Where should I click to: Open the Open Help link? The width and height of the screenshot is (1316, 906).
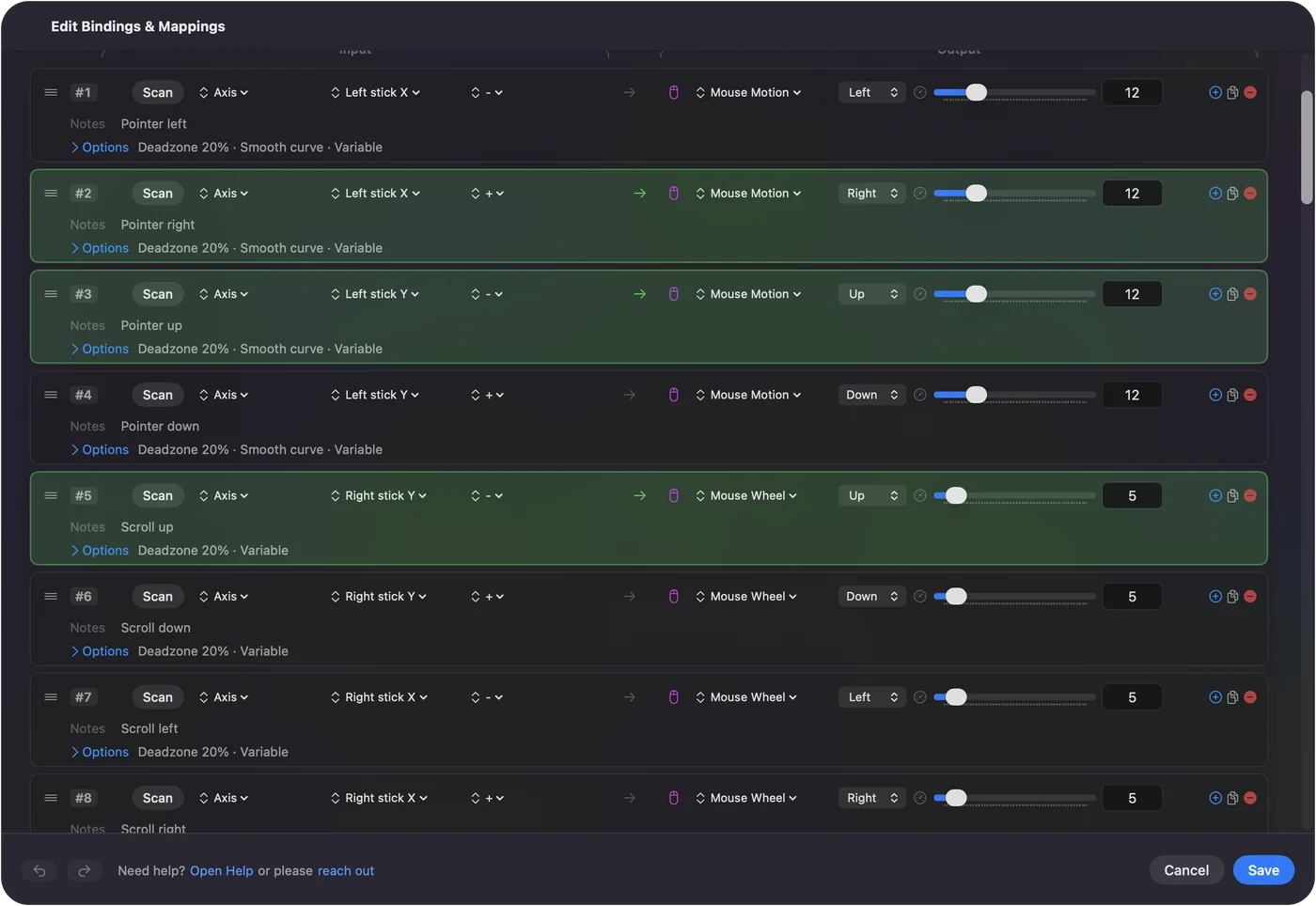222,871
